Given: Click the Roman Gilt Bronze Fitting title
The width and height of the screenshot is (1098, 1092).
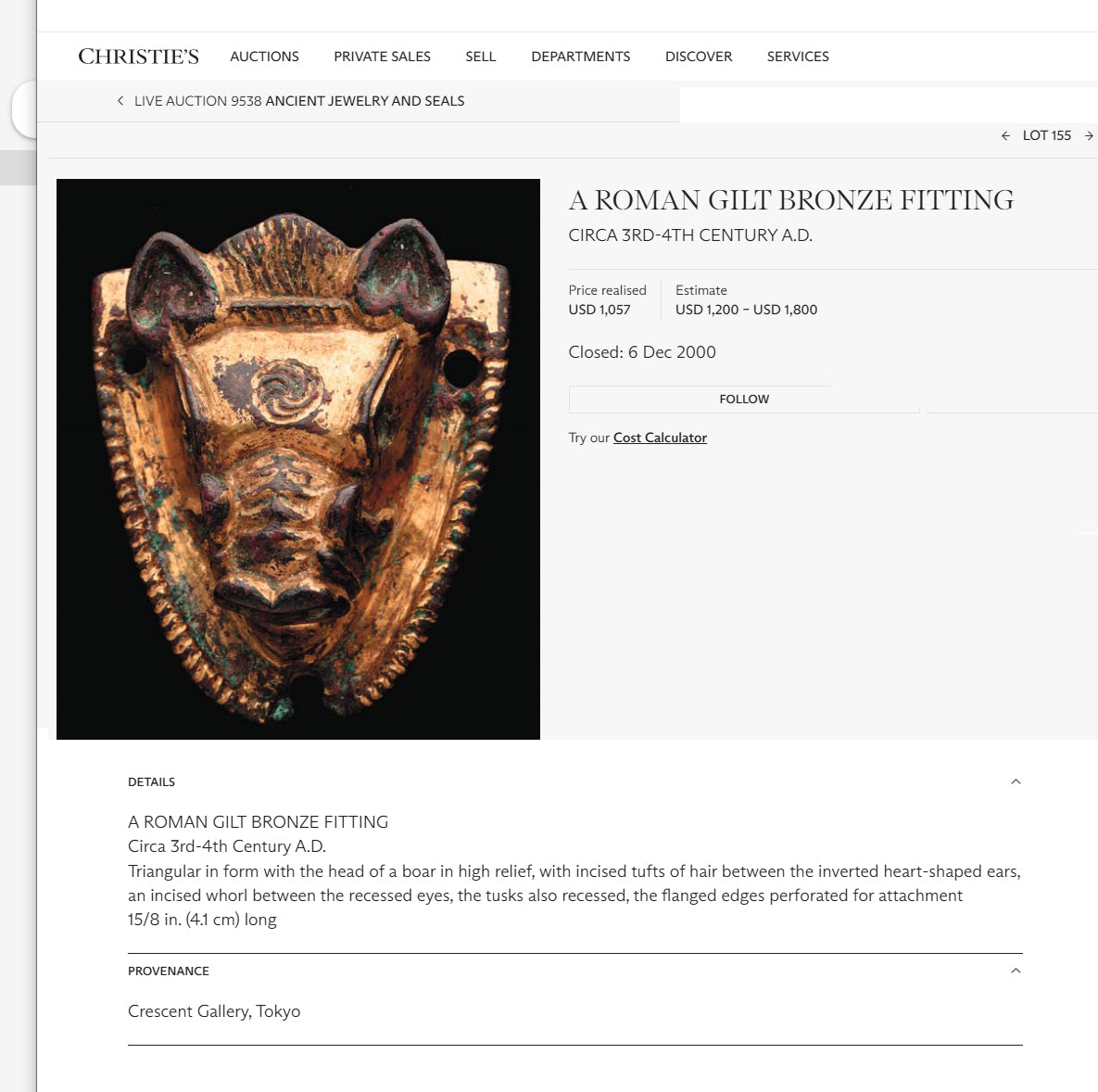Looking at the screenshot, I should click(790, 200).
